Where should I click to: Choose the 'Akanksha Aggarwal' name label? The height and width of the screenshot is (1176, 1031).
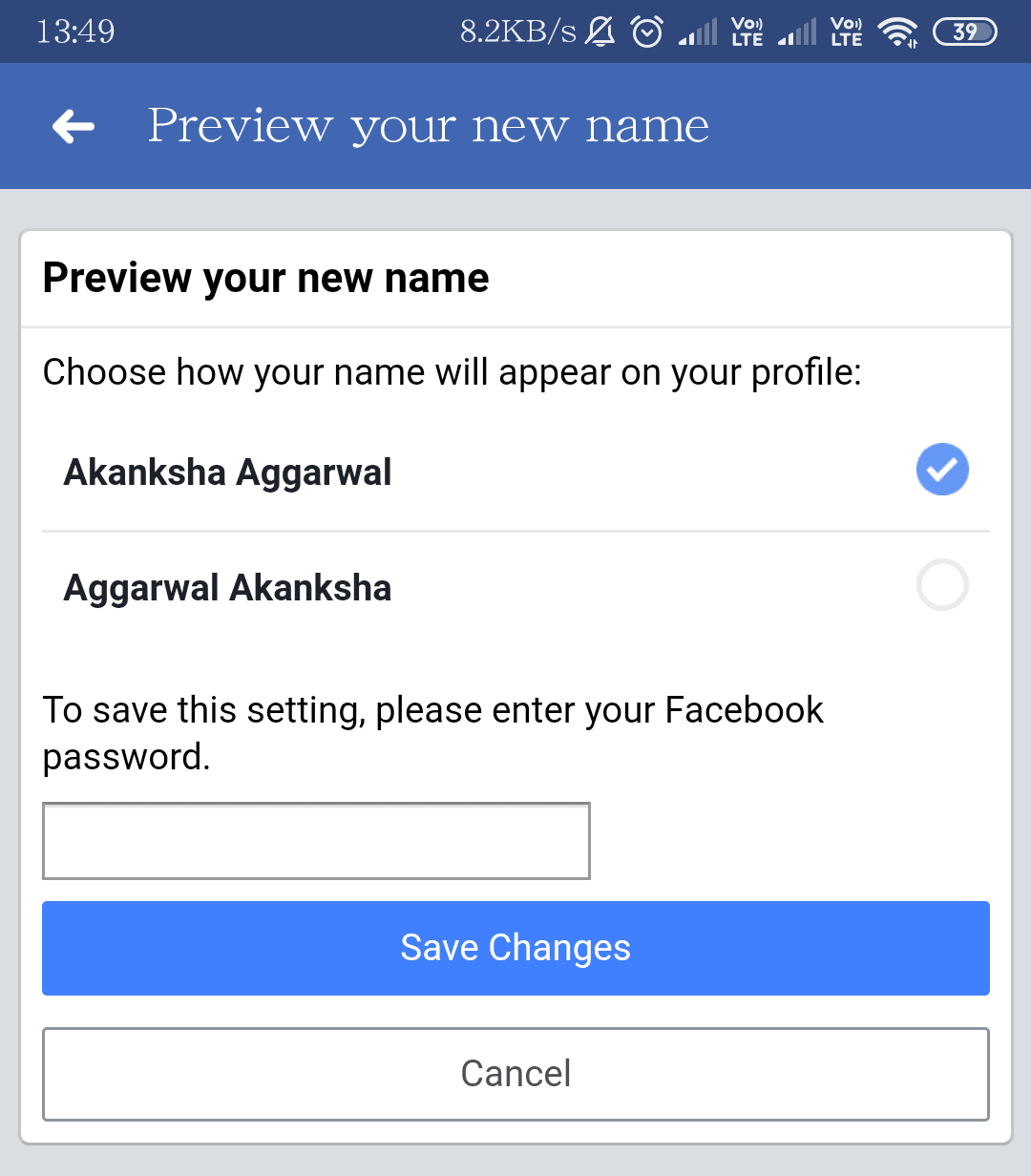point(227,472)
